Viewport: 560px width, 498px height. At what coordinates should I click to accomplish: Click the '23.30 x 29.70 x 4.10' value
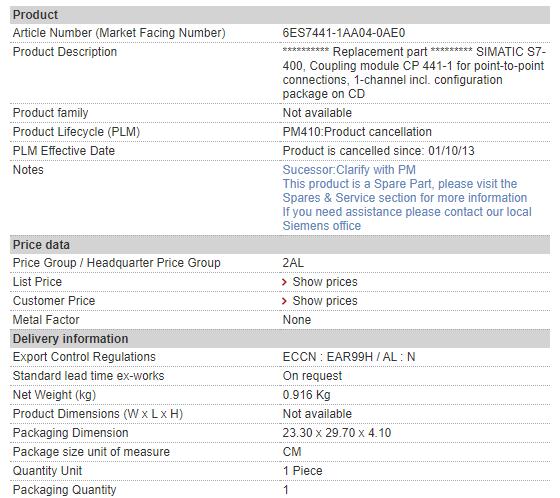[337, 433]
